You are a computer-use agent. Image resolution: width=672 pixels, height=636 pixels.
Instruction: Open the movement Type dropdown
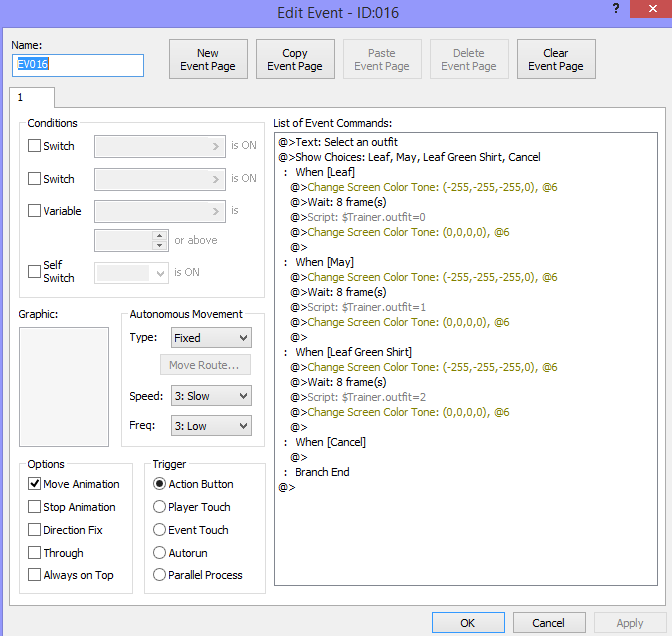coord(210,338)
